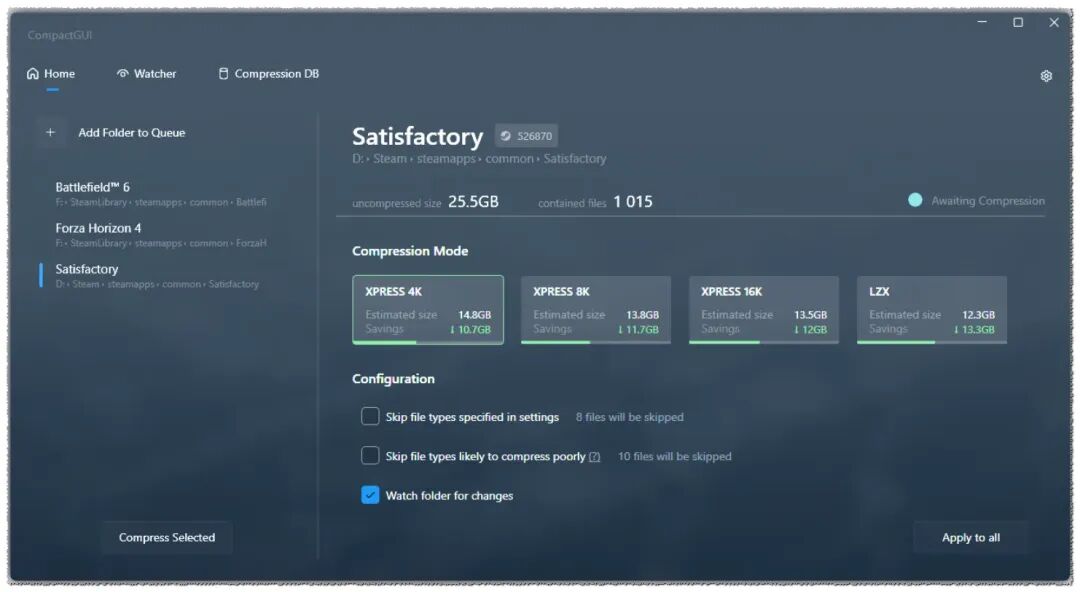The image size is (1080, 592).
Task: Click the Satisfactory folder title
Action: [x=417, y=136]
